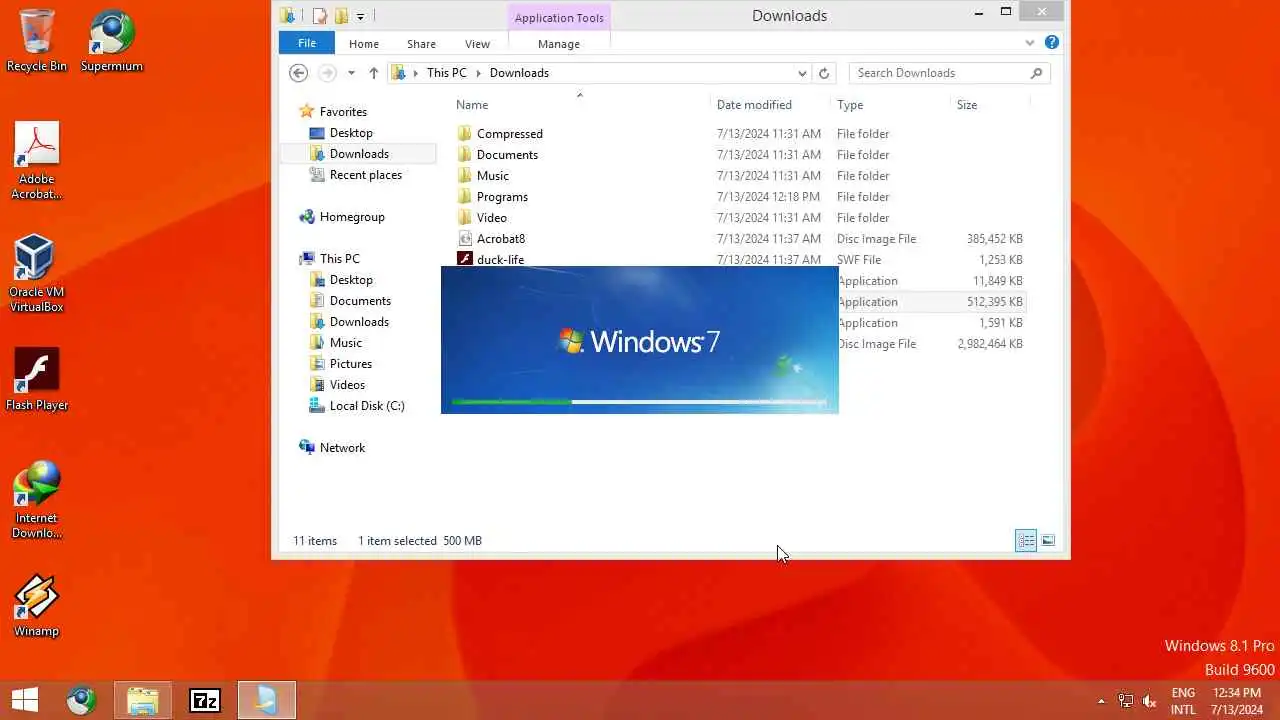1280x720 pixels.
Task: Open the Customize Quick Access Toolbar dropdown
Action: pos(360,16)
